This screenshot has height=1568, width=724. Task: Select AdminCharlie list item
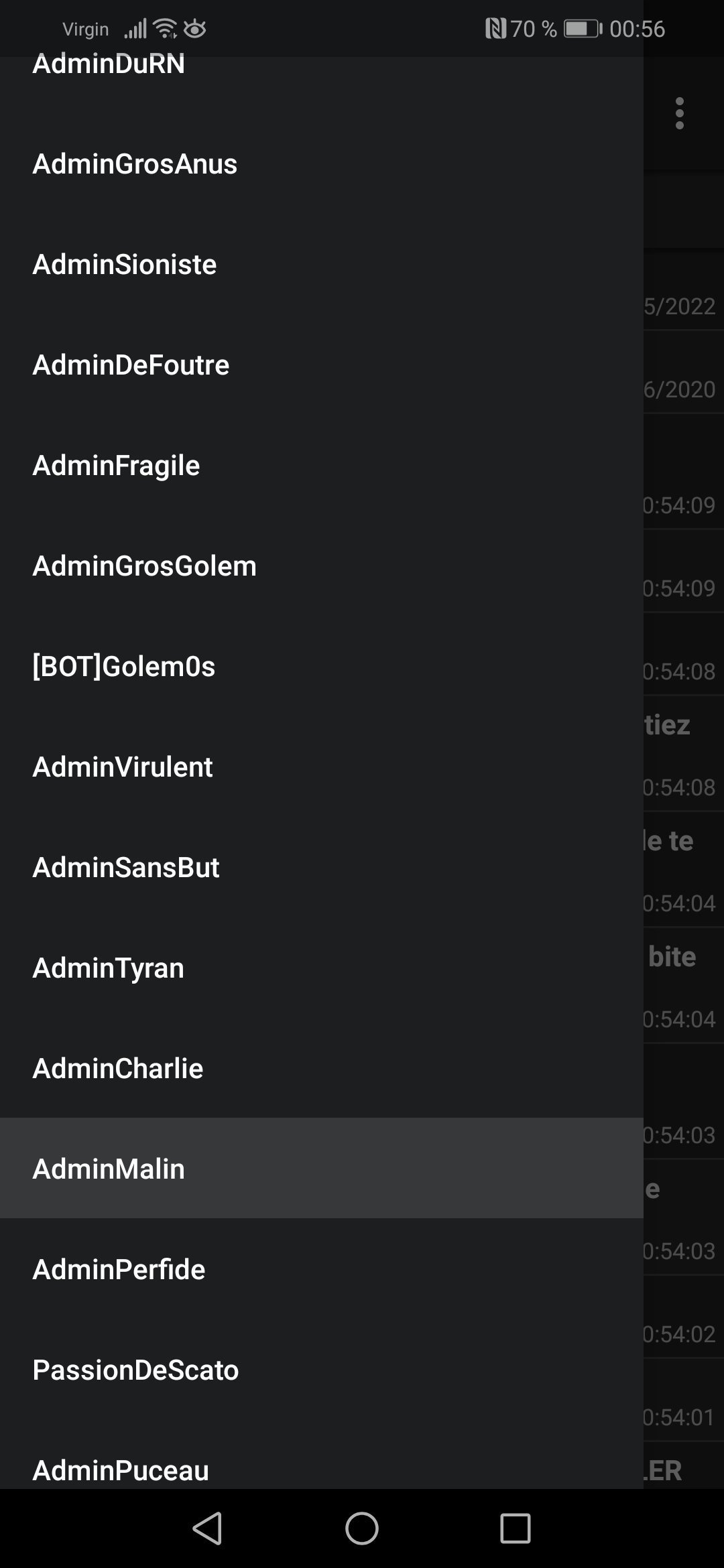coord(322,1068)
